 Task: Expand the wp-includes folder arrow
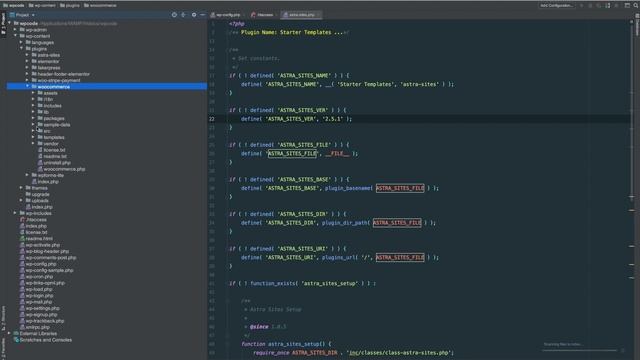(16, 213)
